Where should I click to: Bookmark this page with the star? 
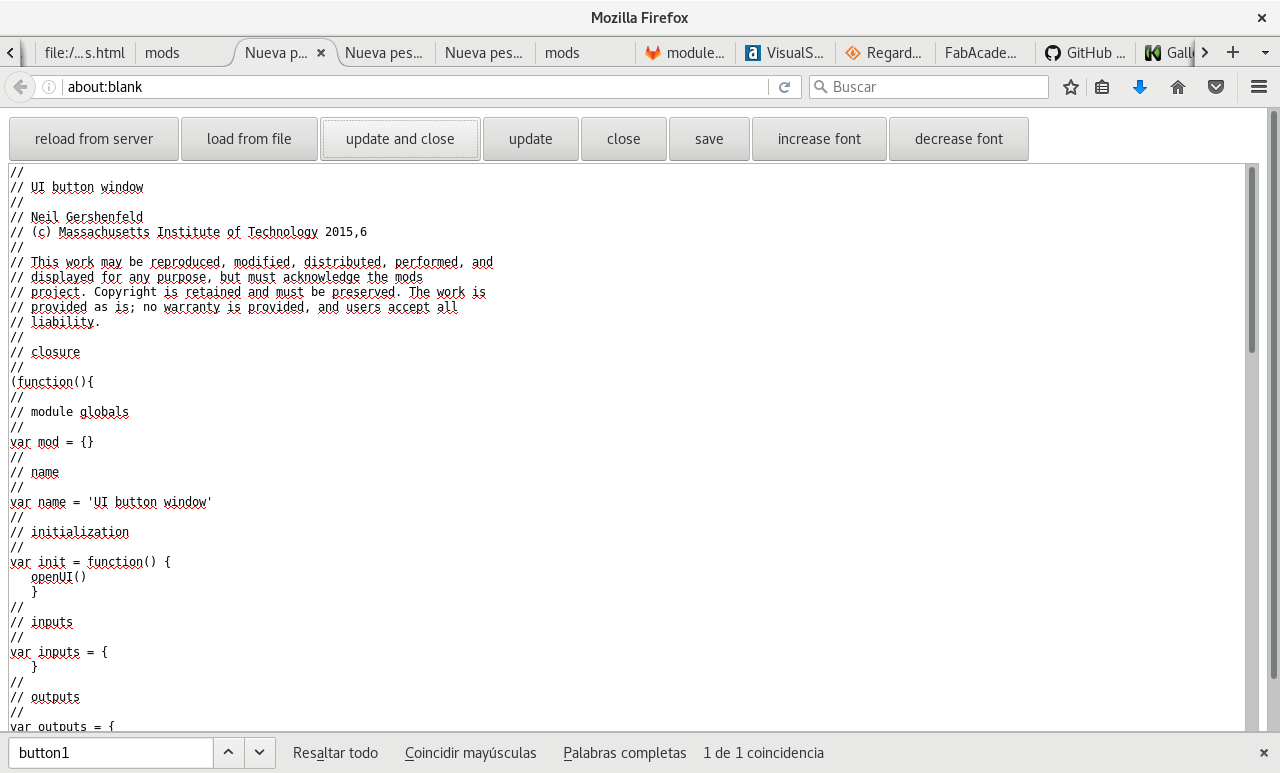pos(1071,87)
